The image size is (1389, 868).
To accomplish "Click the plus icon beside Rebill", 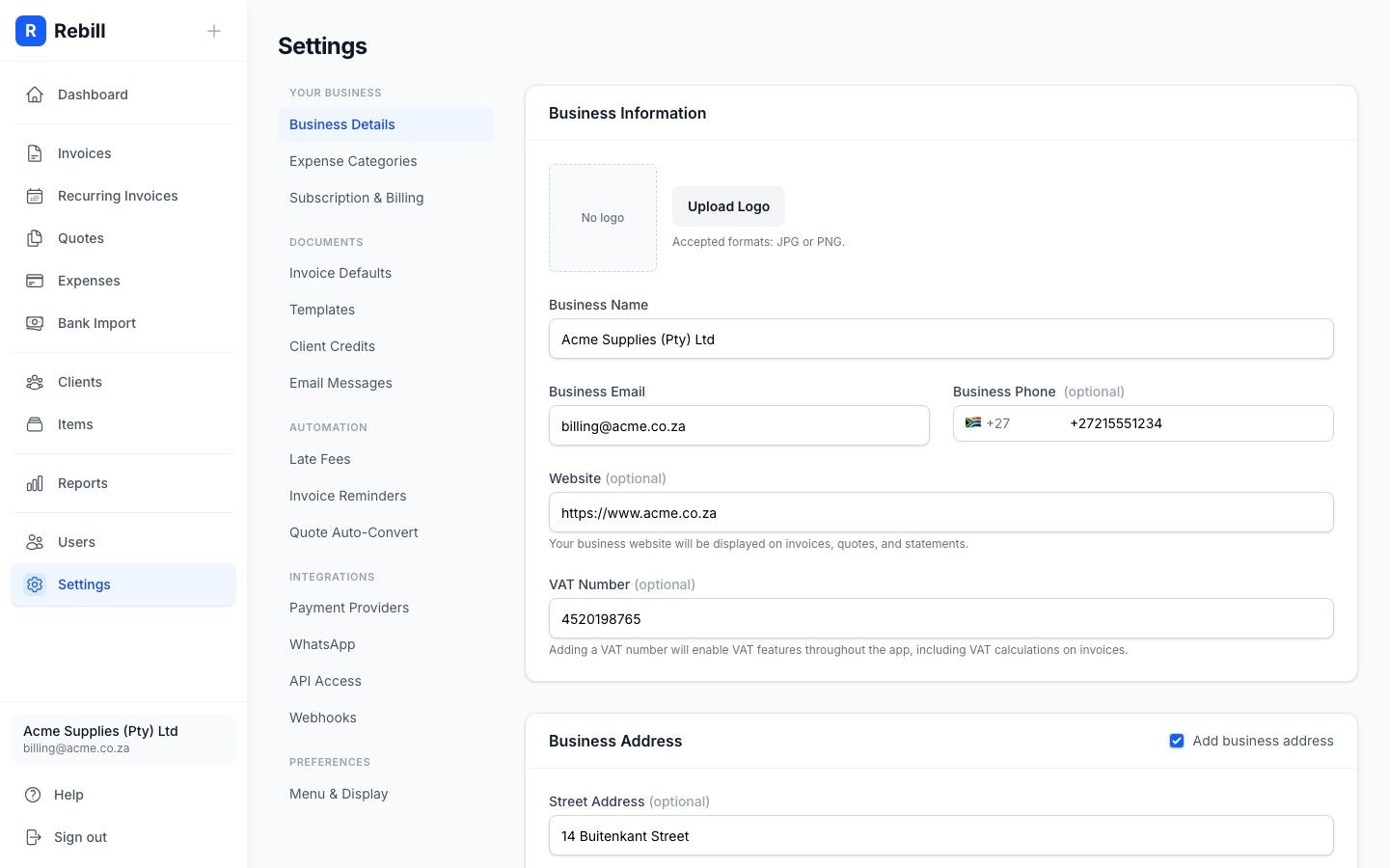I will (x=214, y=31).
